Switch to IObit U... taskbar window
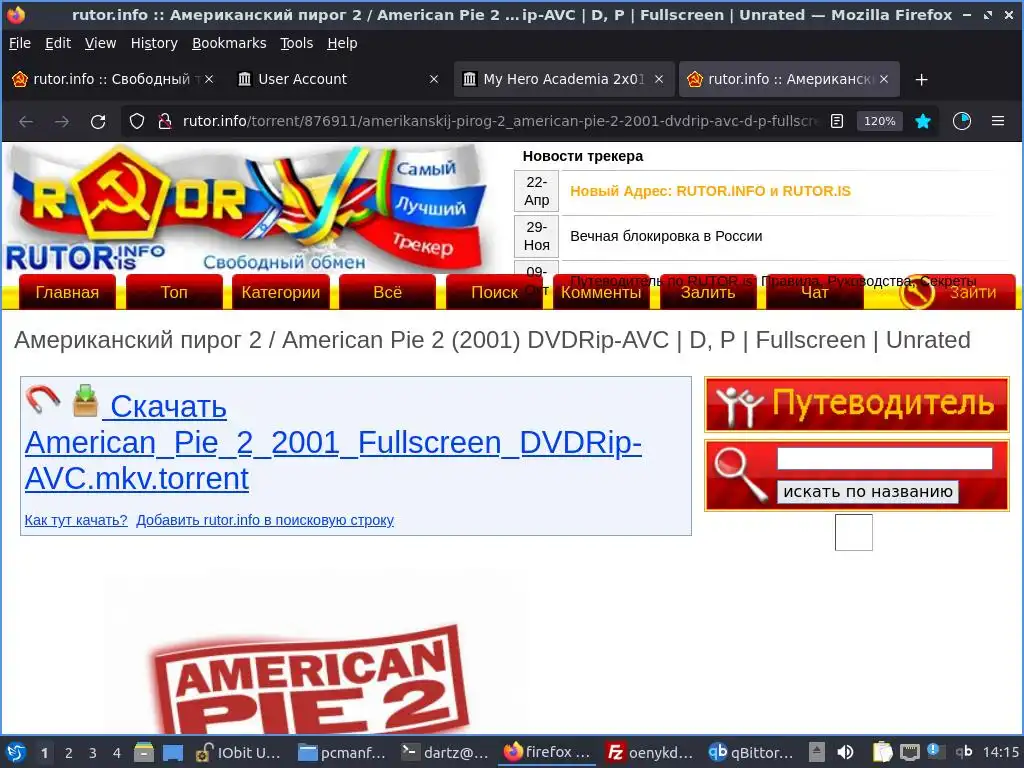Image resolution: width=1024 pixels, height=768 pixels. pos(239,752)
